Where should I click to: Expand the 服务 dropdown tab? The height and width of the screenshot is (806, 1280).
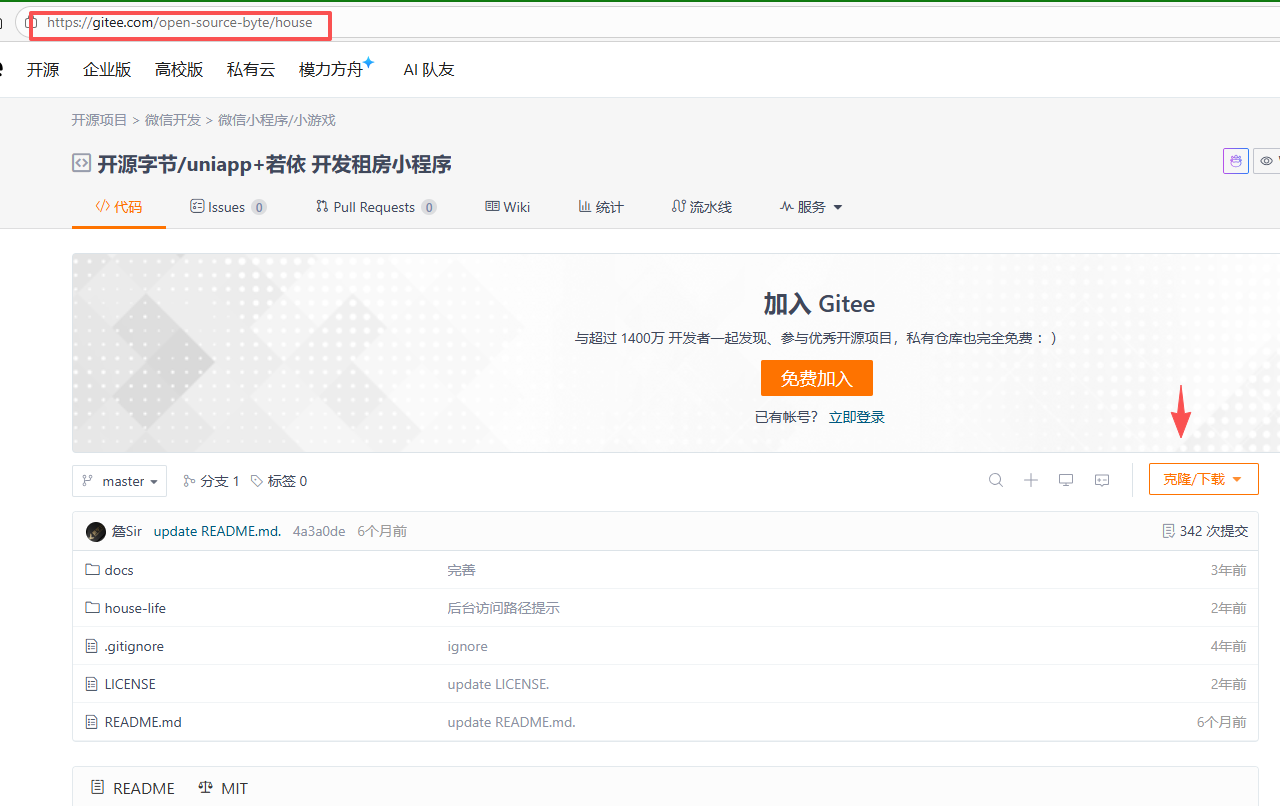point(811,207)
